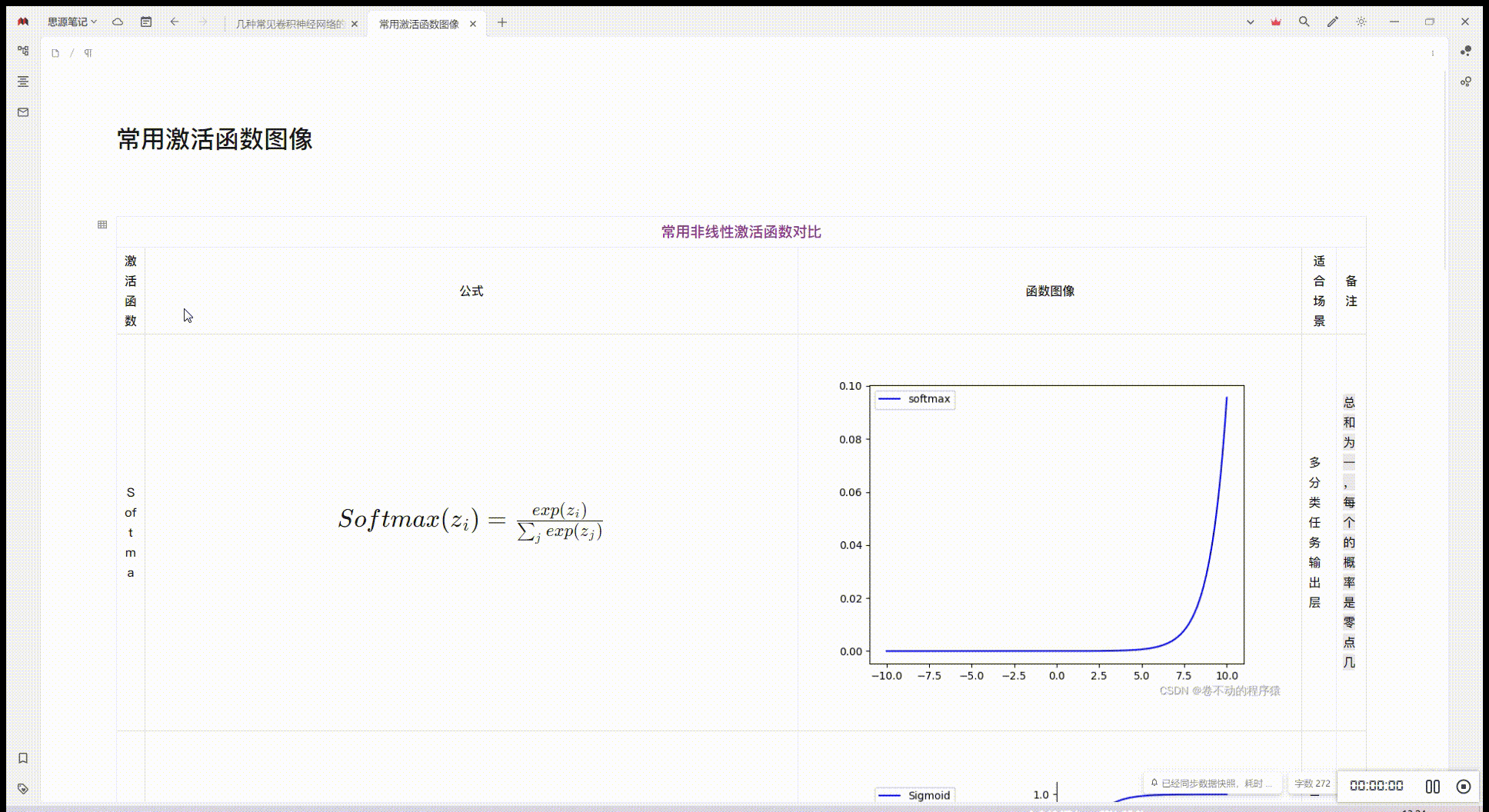Open the daily note calendar icon
This screenshot has height=812, width=1489.
146,22
